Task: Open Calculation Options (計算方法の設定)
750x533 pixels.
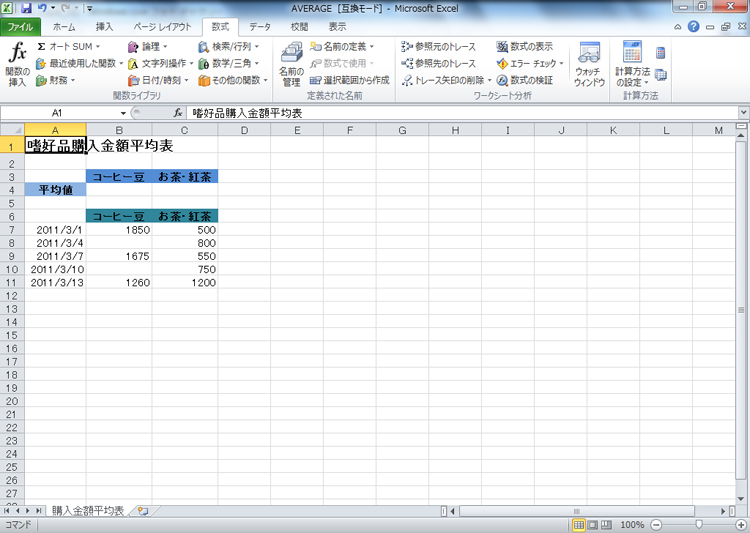Action: pos(632,64)
